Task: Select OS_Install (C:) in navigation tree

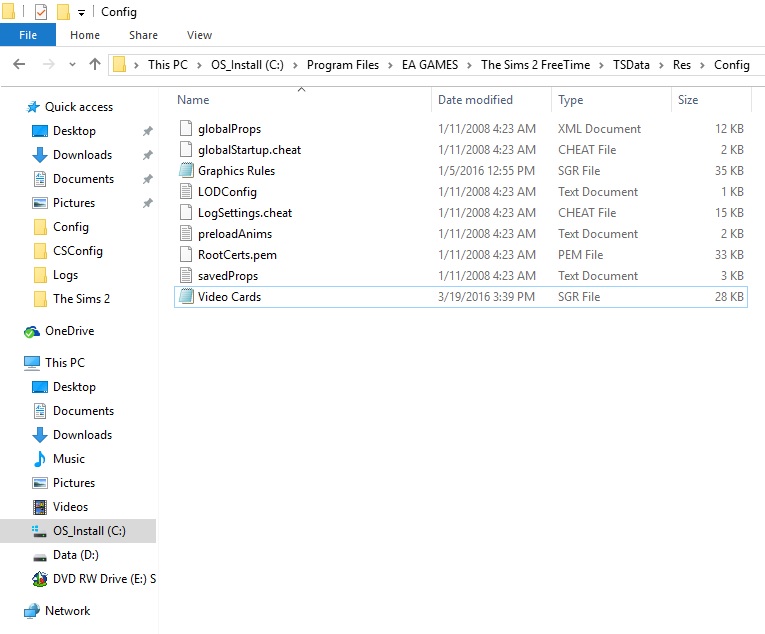Action: (89, 531)
